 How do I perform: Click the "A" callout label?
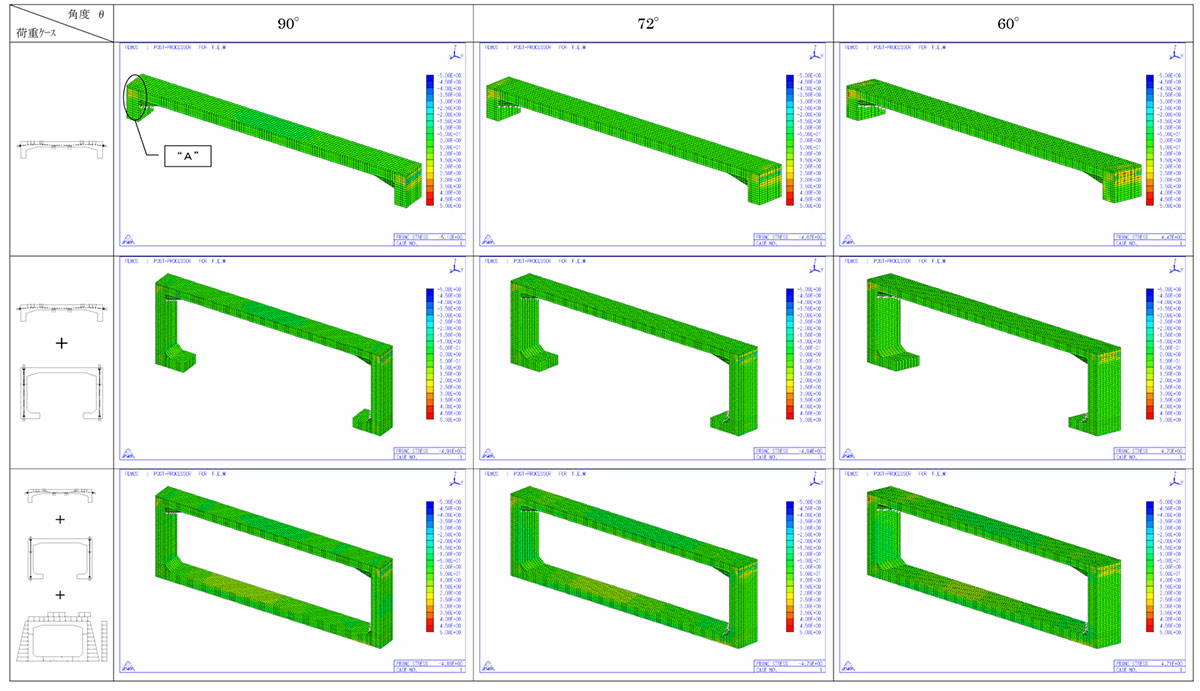(189, 157)
